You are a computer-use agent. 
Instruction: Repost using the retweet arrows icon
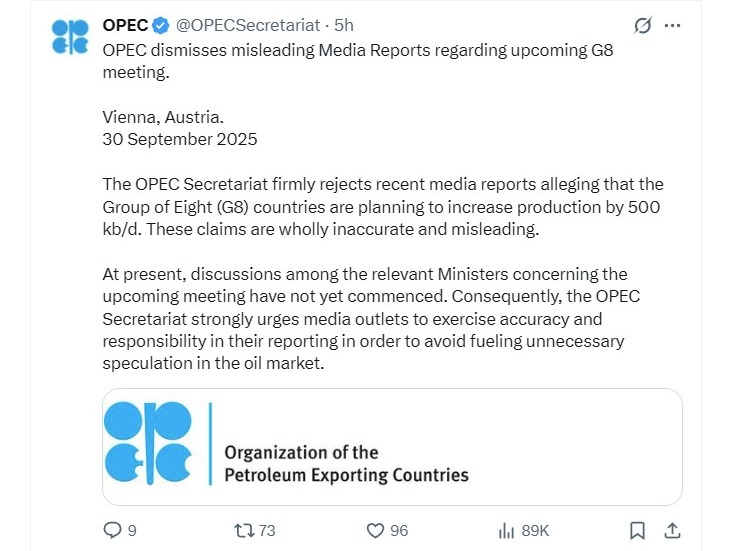click(243, 530)
